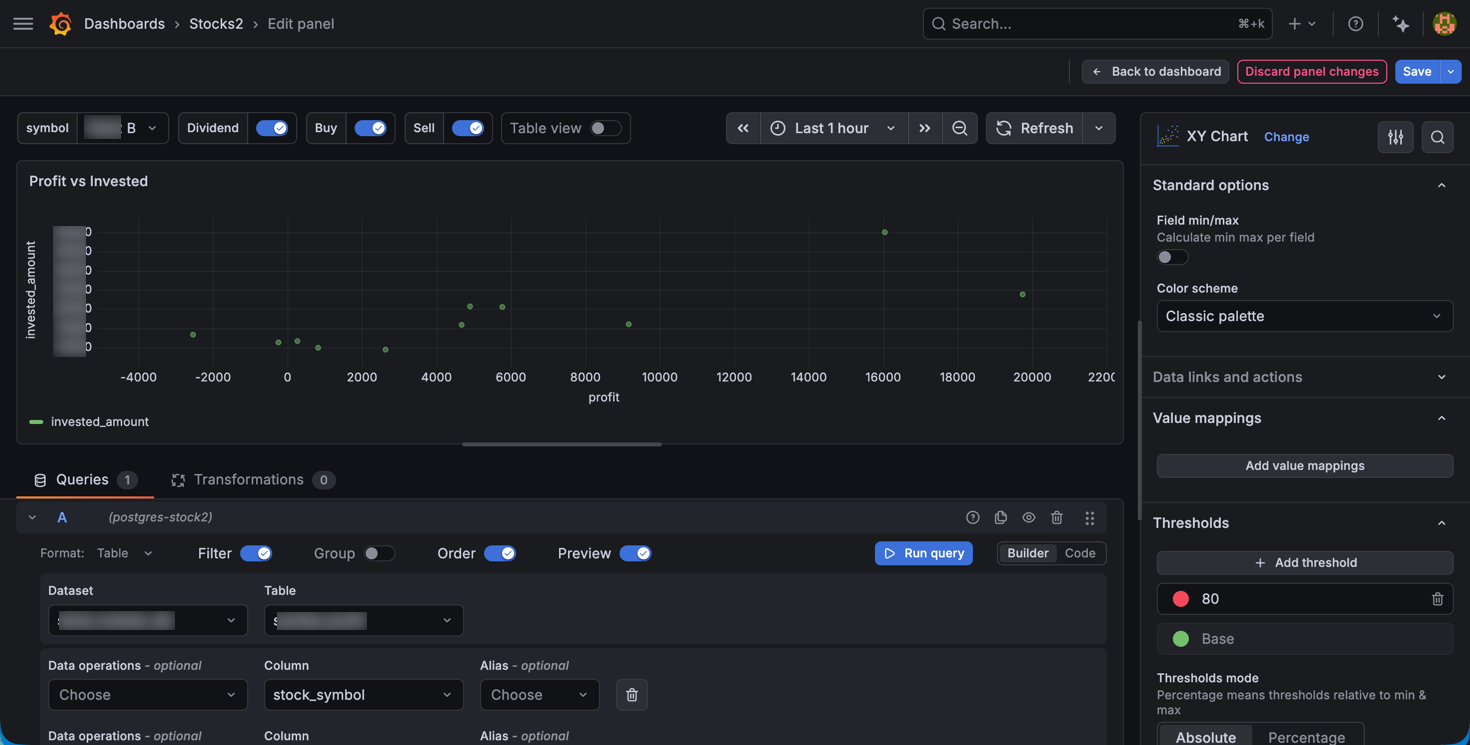Search panel options magnifier icon

[1437, 137]
